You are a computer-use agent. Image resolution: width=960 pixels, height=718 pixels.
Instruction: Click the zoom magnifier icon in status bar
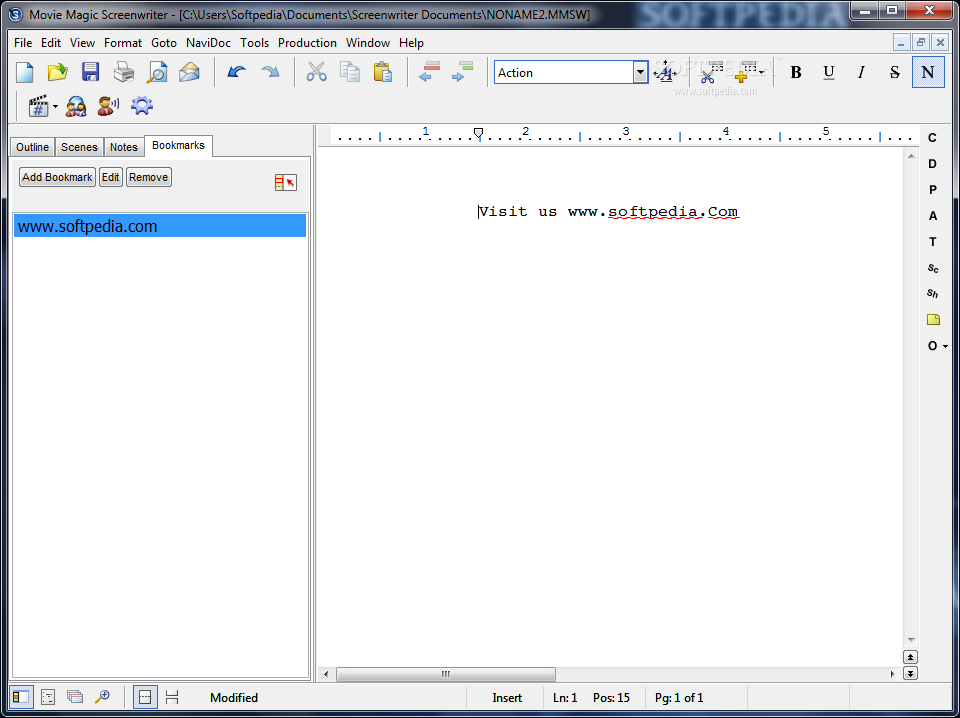click(x=102, y=697)
